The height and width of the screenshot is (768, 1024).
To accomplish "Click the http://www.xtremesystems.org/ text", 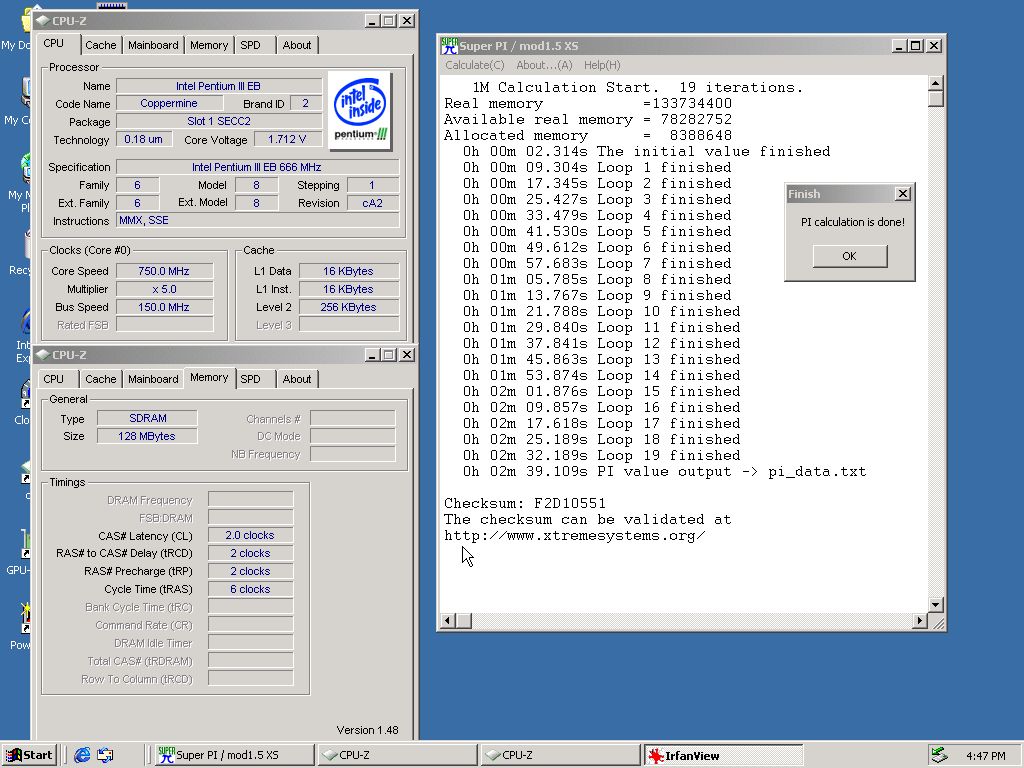I will coord(575,536).
